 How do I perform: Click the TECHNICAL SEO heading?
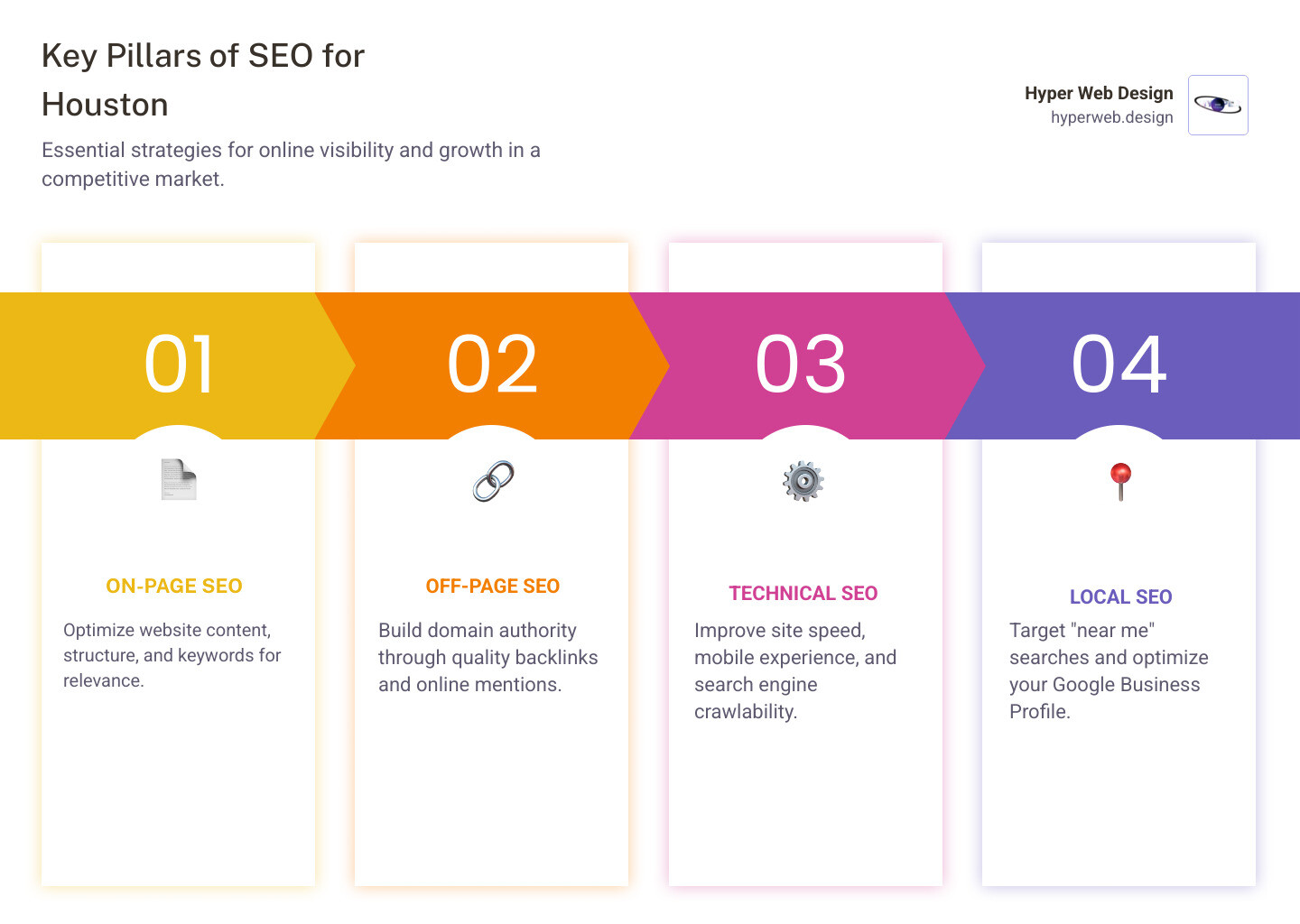pyautogui.click(x=803, y=594)
